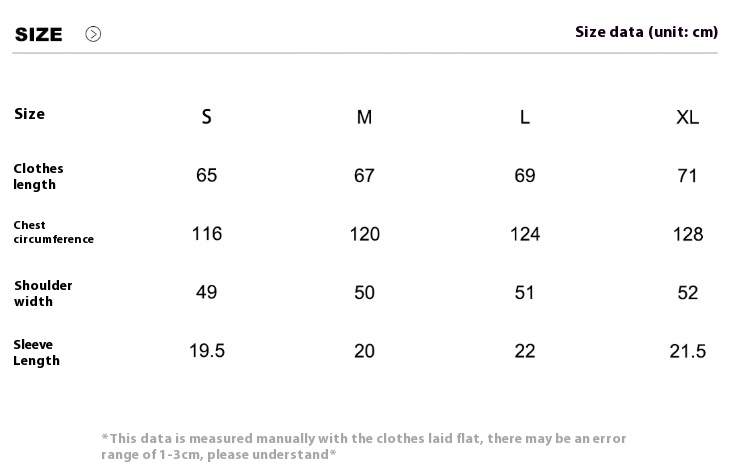Click the Shoulder width row label

pyautogui.click(x=43, y=293)
